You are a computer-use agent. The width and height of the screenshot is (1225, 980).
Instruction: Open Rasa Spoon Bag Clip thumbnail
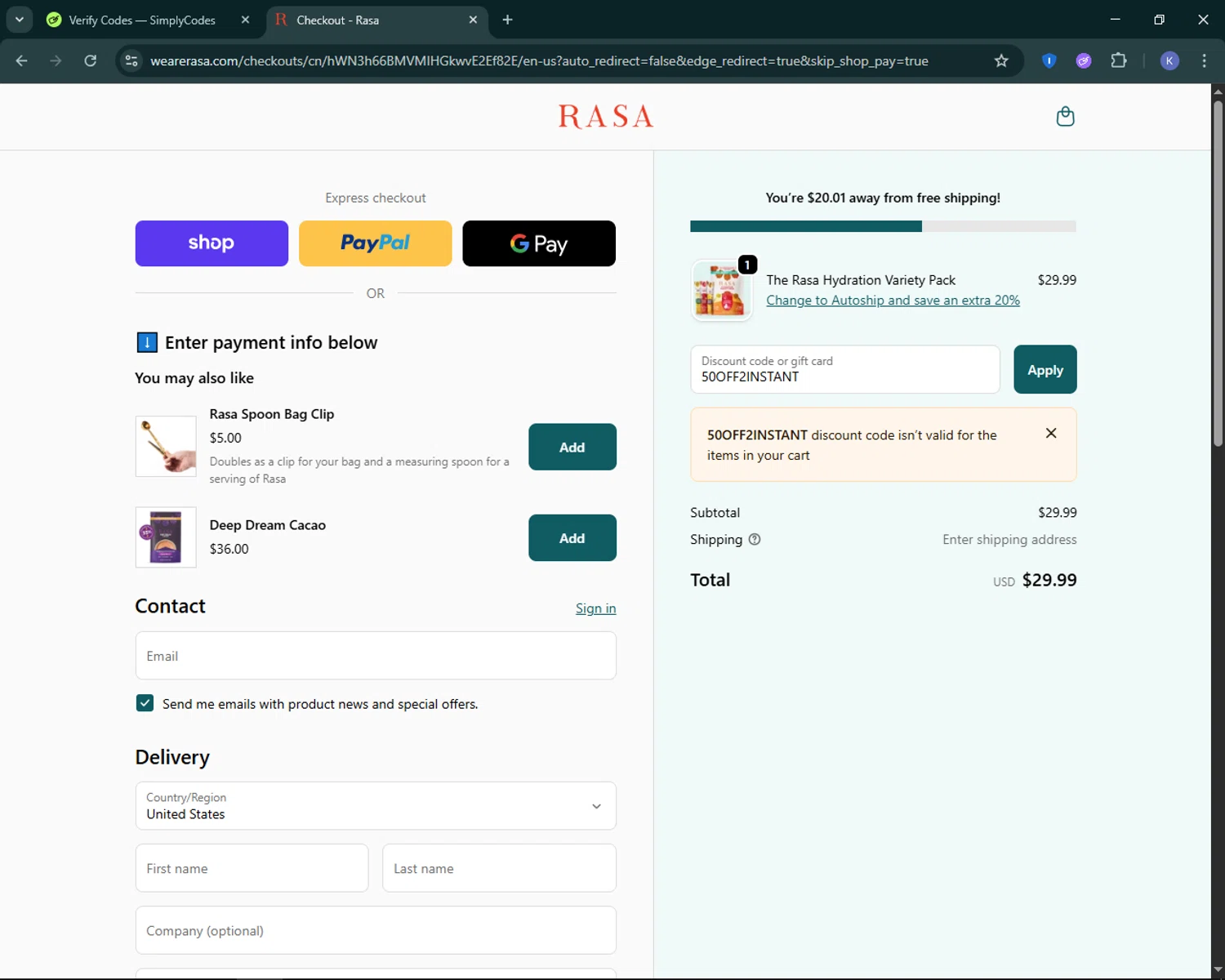[166, 446]
